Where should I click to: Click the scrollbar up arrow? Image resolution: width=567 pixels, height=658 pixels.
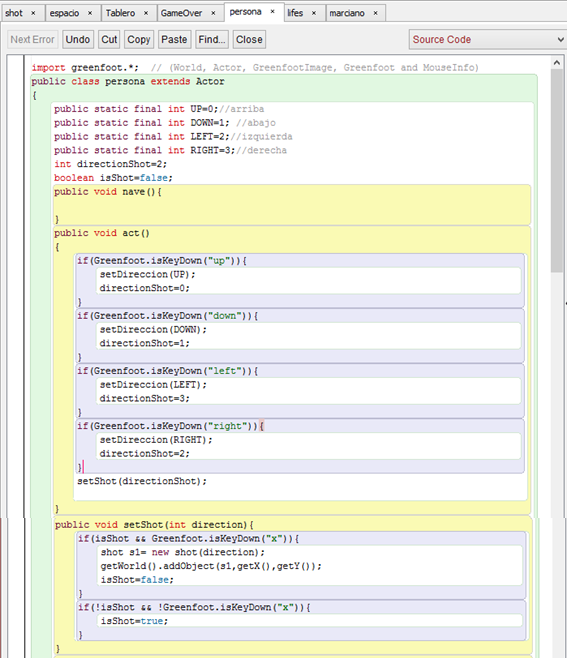[x=557, y=63]
